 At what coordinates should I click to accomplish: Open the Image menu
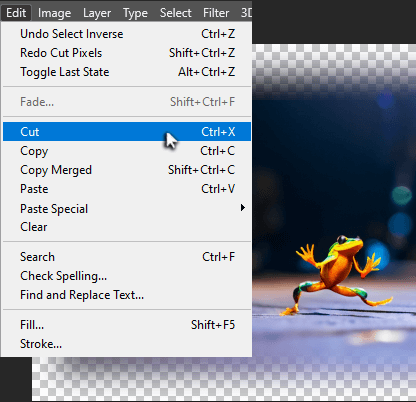tap(54, 13)
